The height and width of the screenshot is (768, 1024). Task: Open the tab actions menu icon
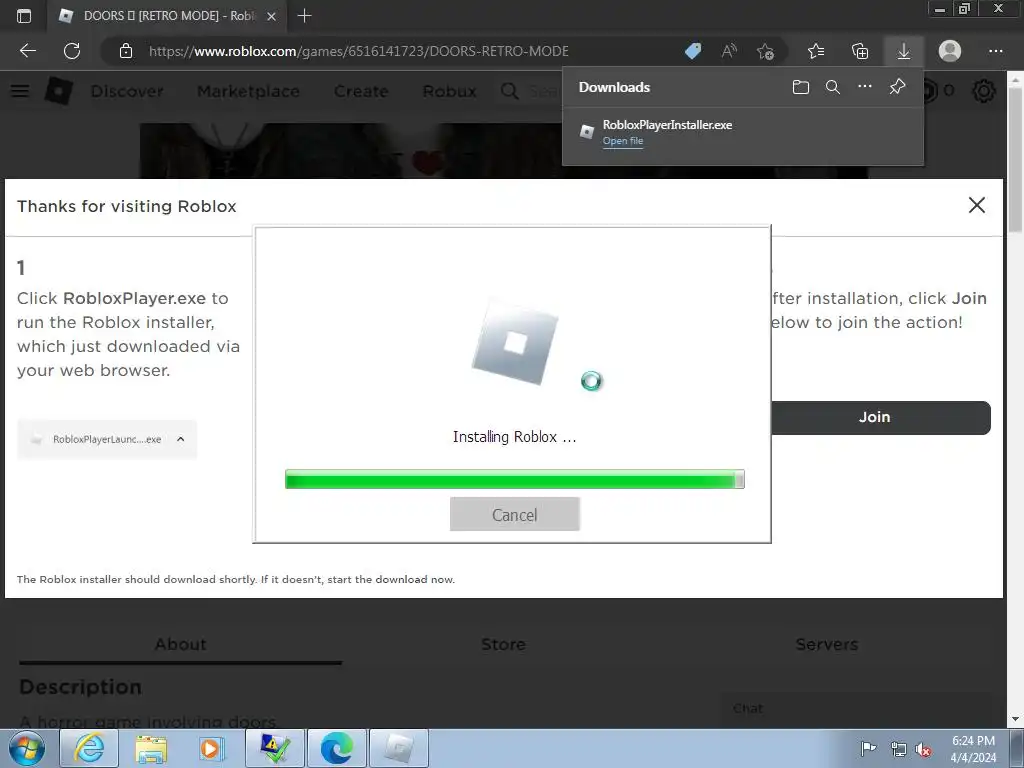point(24,16)
